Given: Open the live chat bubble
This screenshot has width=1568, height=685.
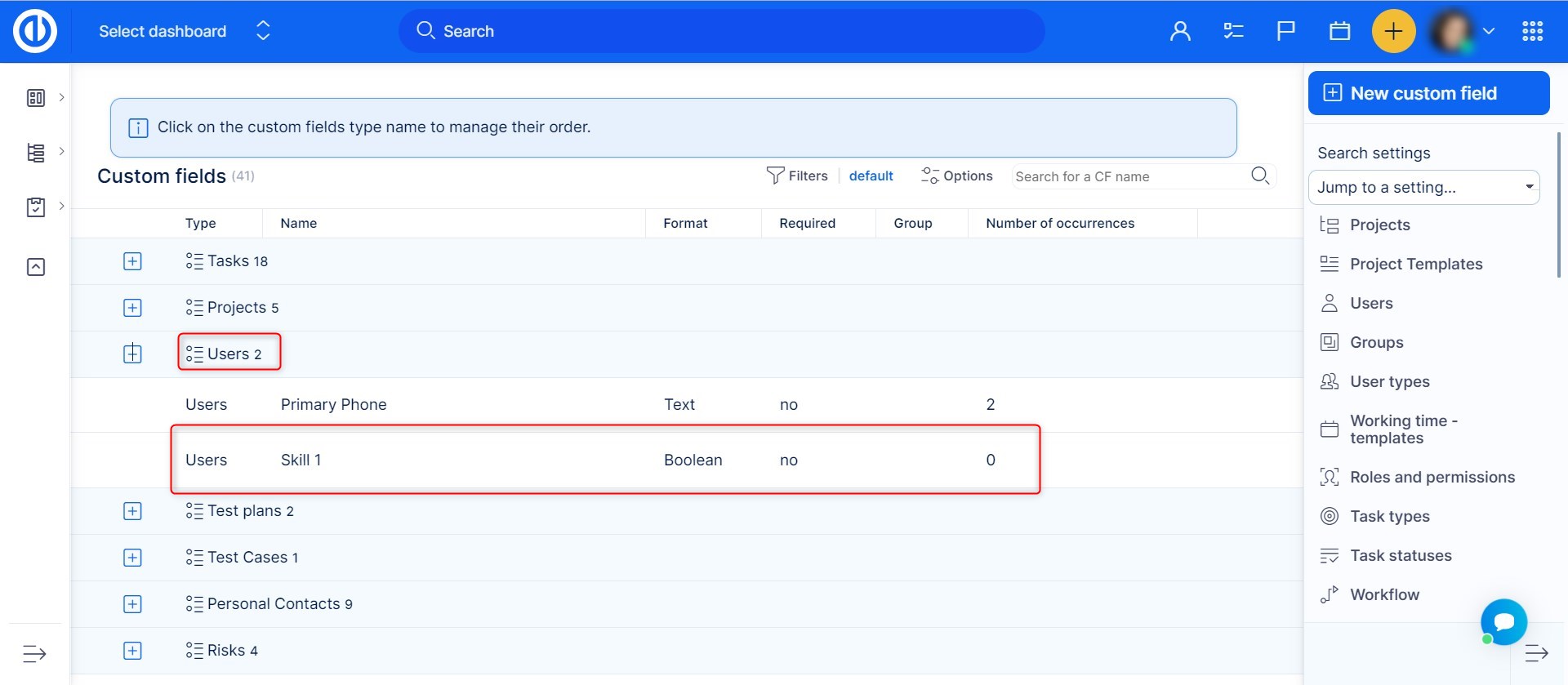Looking at the screenshot, I should pyautogui.click(x=1503, y=622).
